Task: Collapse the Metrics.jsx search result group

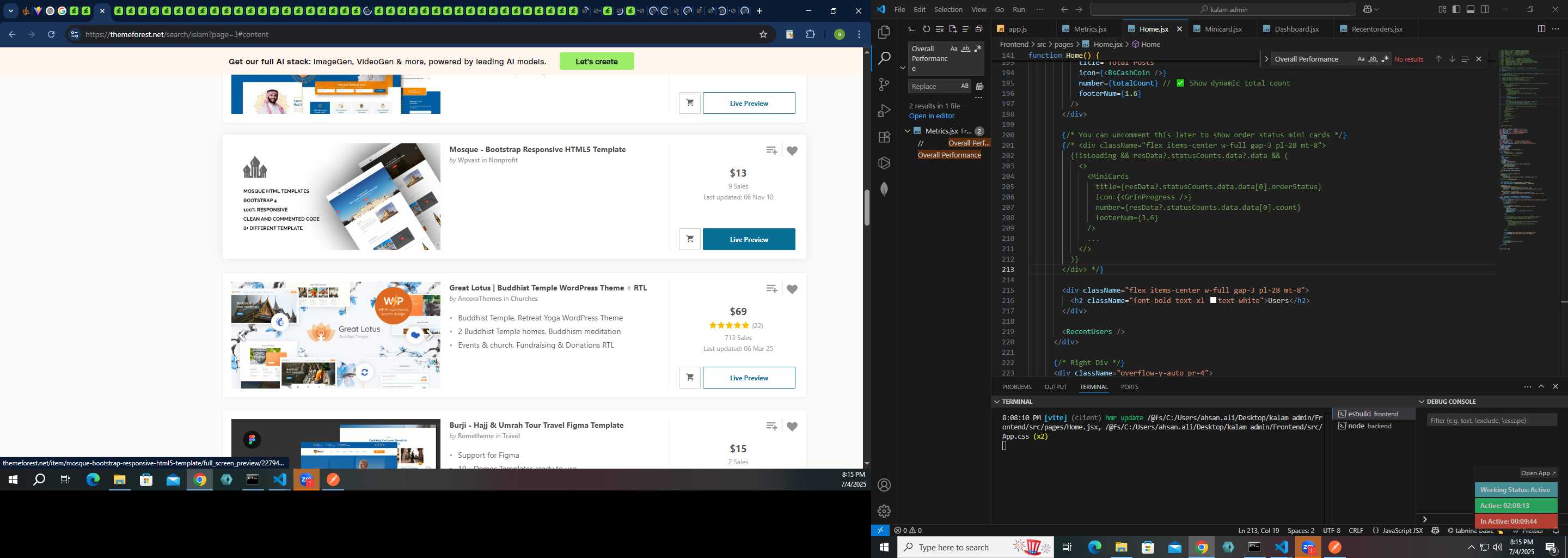Action: point(907,131)
